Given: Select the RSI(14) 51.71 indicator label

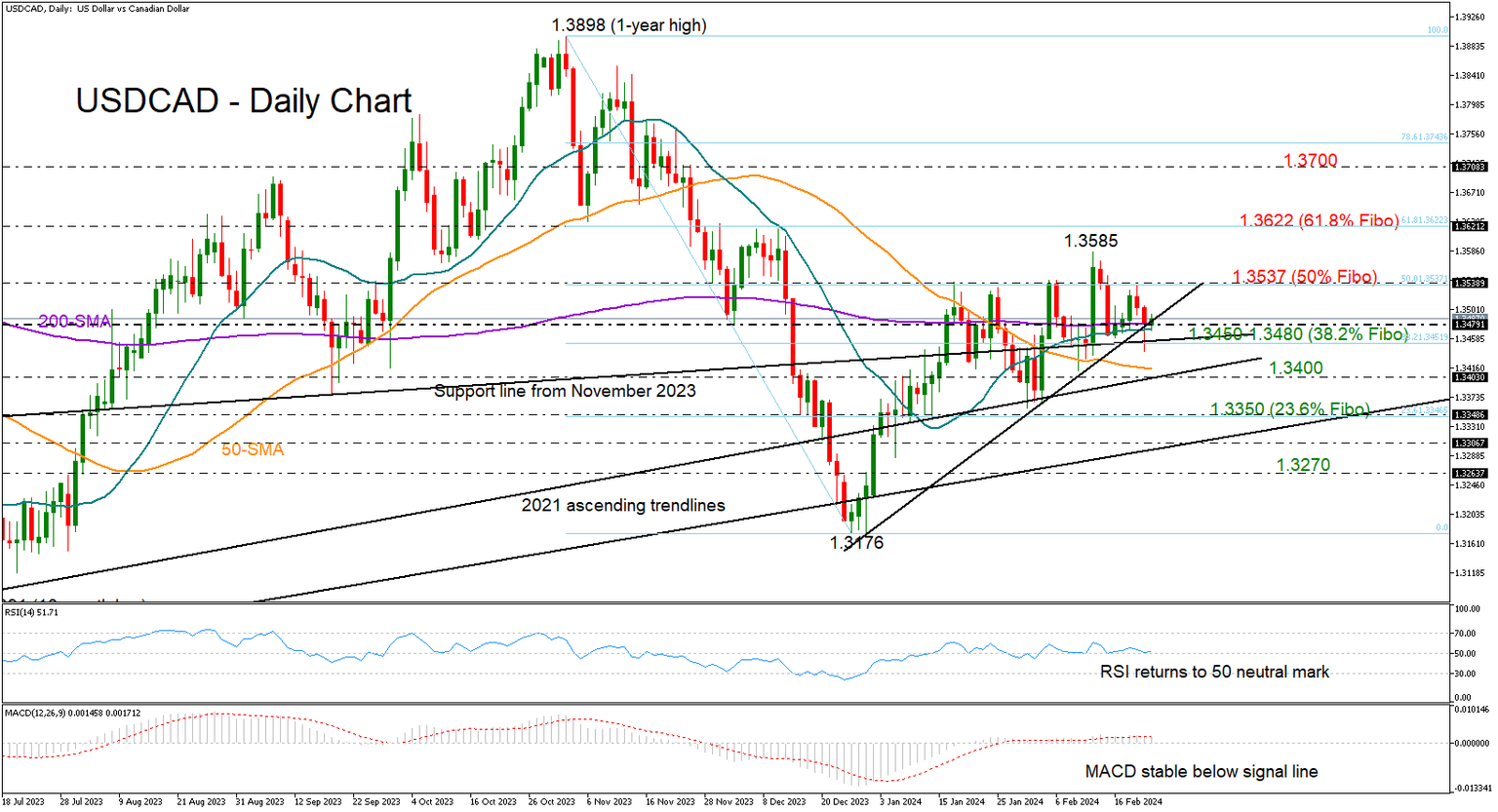Looking at the screenshot, I should [x=33, y=612].
